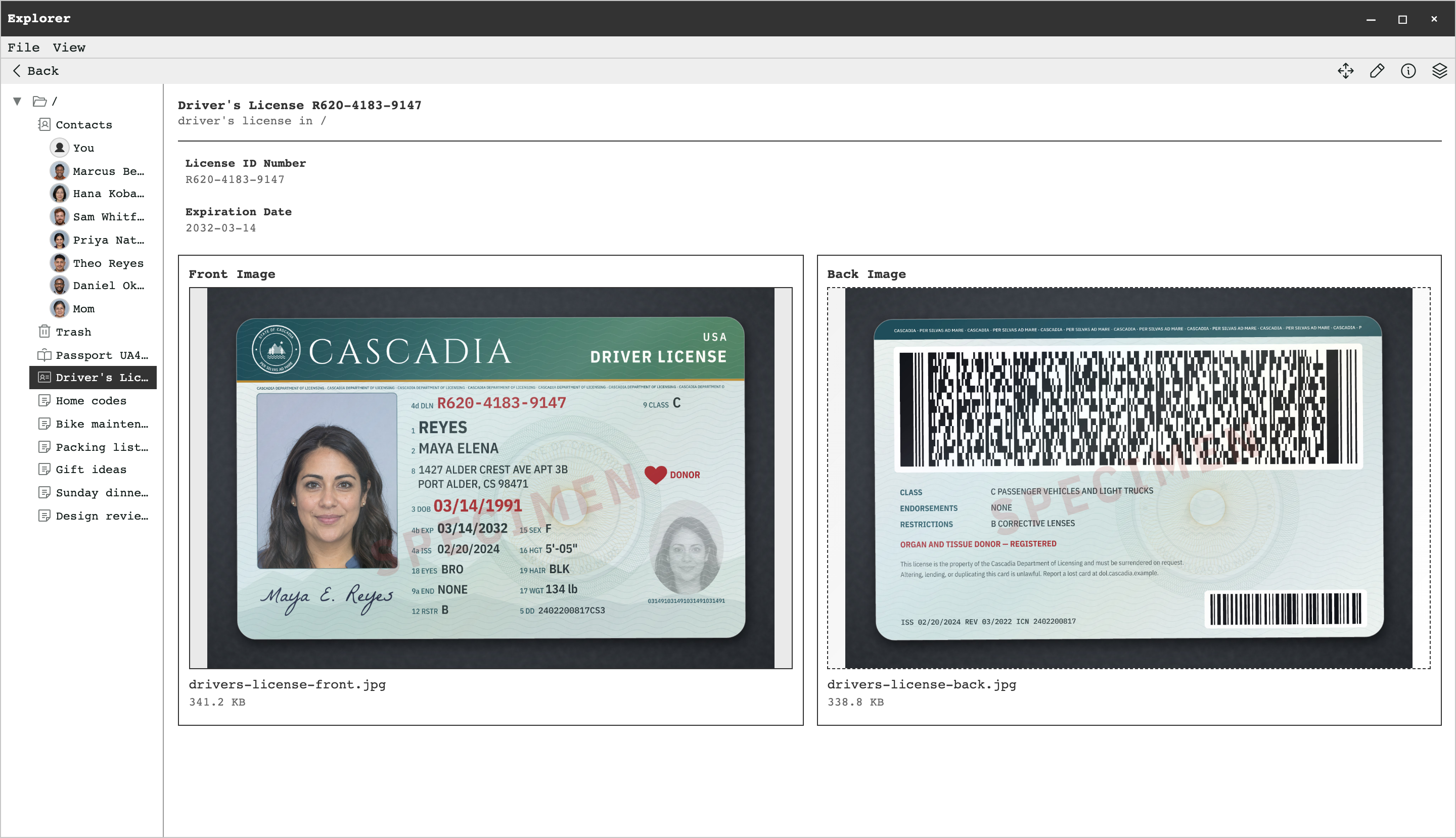Screen dimensions: 1456x838
Task: Open Passport UA4… entry
Action: (92, 355)
